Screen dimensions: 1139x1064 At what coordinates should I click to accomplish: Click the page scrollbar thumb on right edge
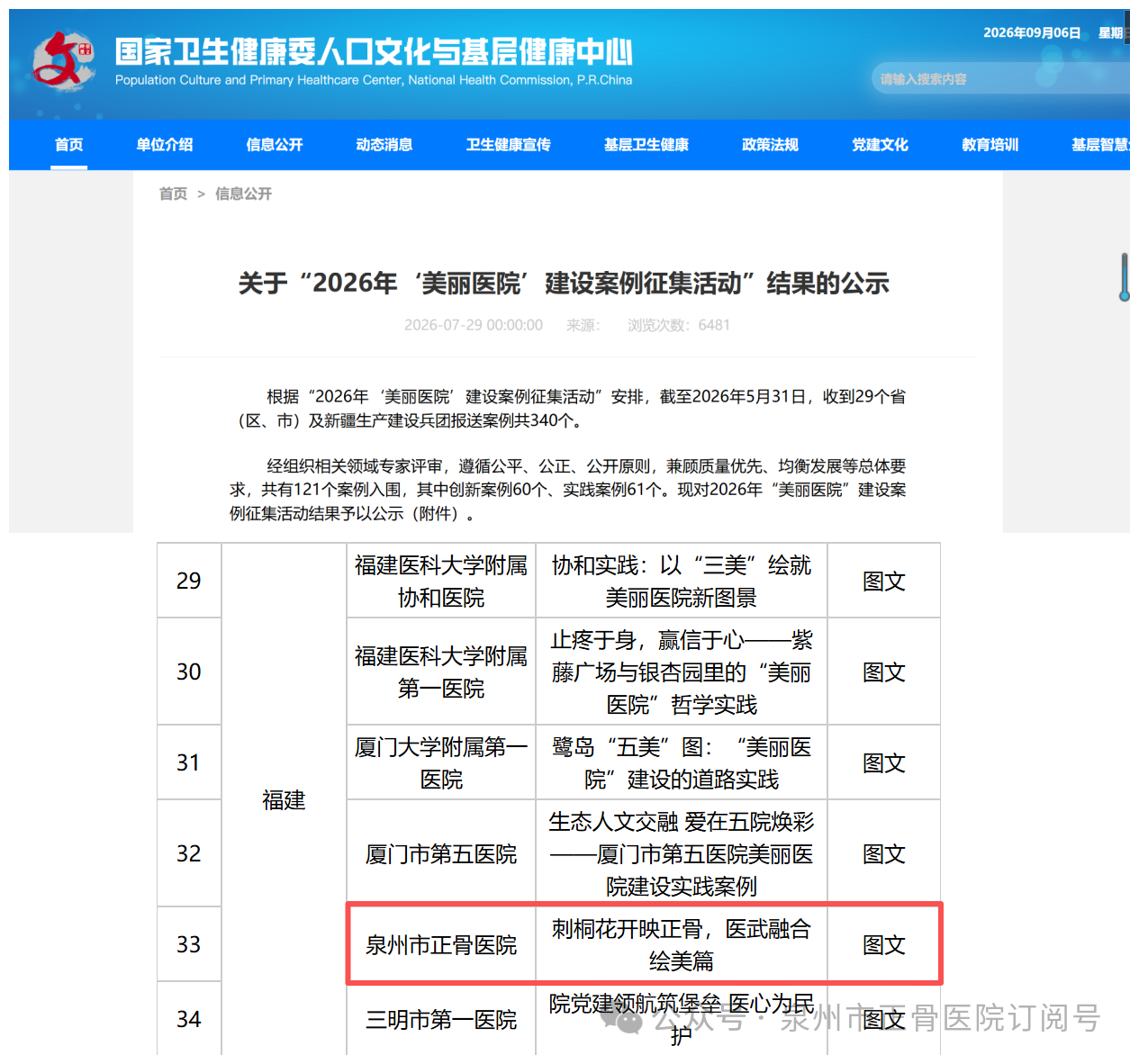(1125, 277)
